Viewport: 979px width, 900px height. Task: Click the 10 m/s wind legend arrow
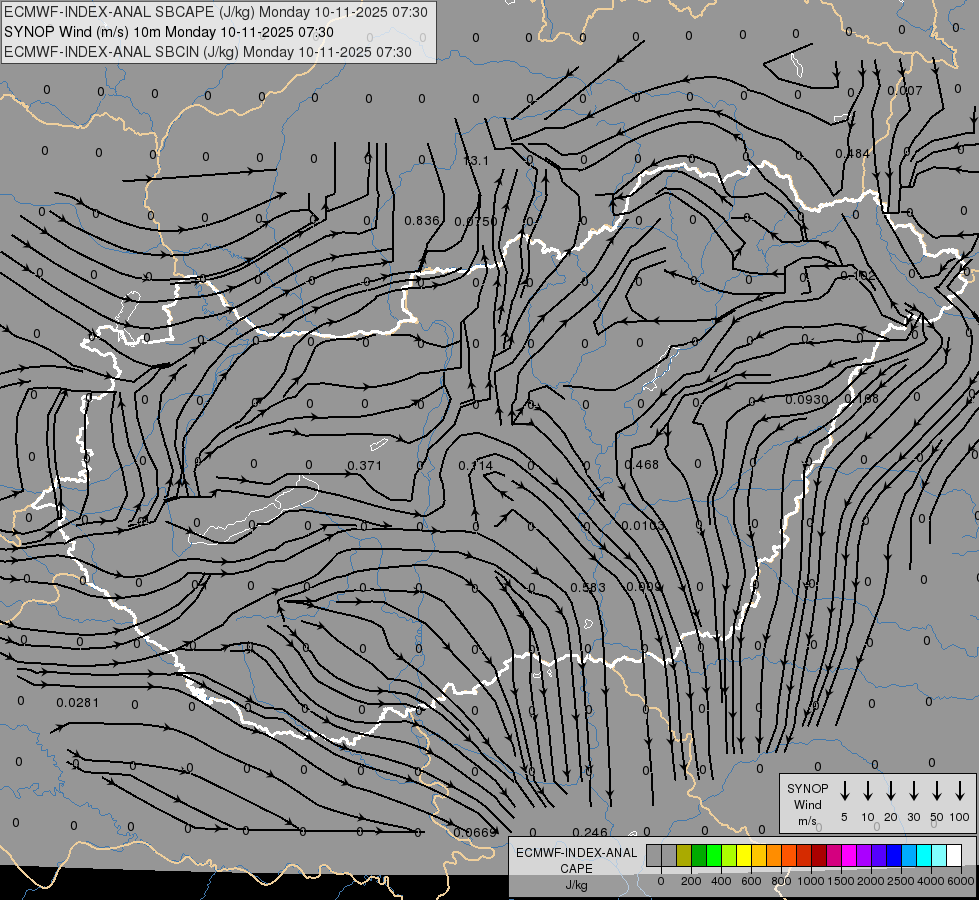tap(868, 790)
